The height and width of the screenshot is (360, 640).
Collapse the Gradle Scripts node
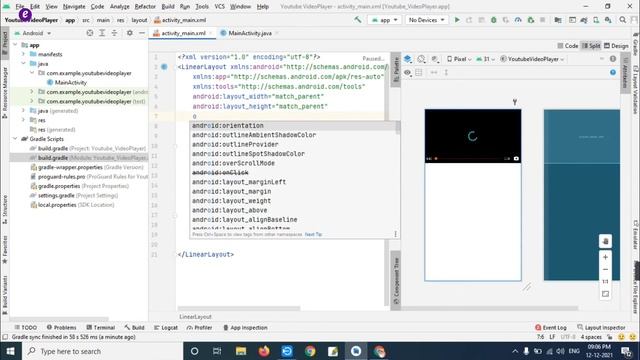pos(15,139)
